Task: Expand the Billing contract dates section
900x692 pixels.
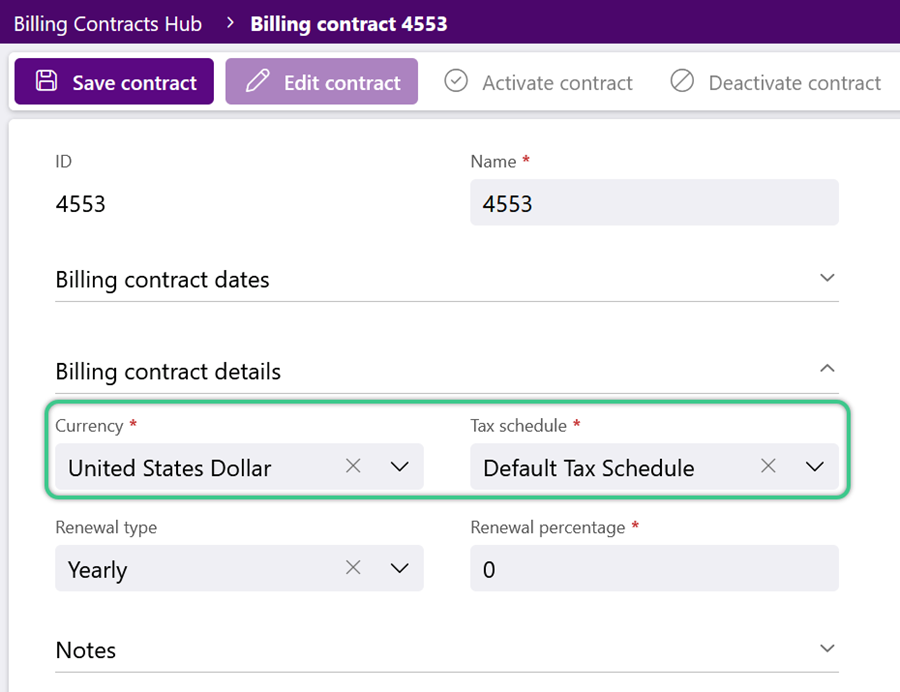Action: pyautogui.click(x=827, y=278)
